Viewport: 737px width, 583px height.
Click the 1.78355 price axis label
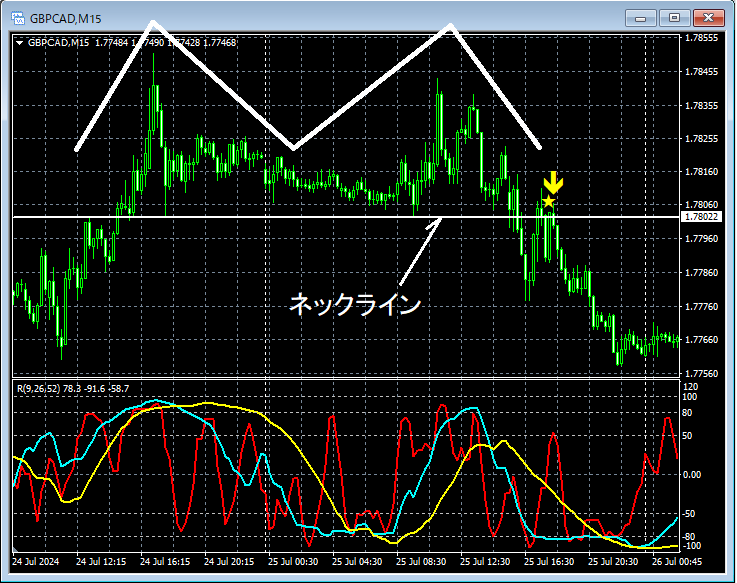701,105
